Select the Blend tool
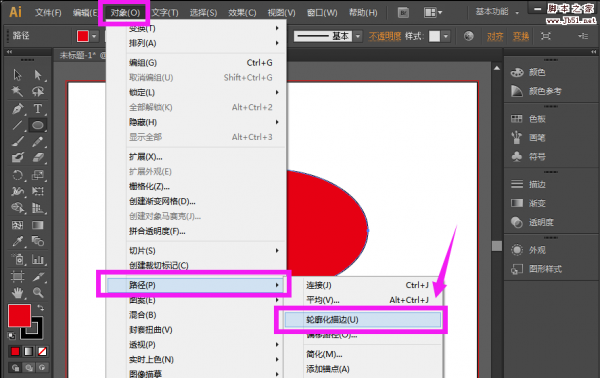 pos(38,241)
